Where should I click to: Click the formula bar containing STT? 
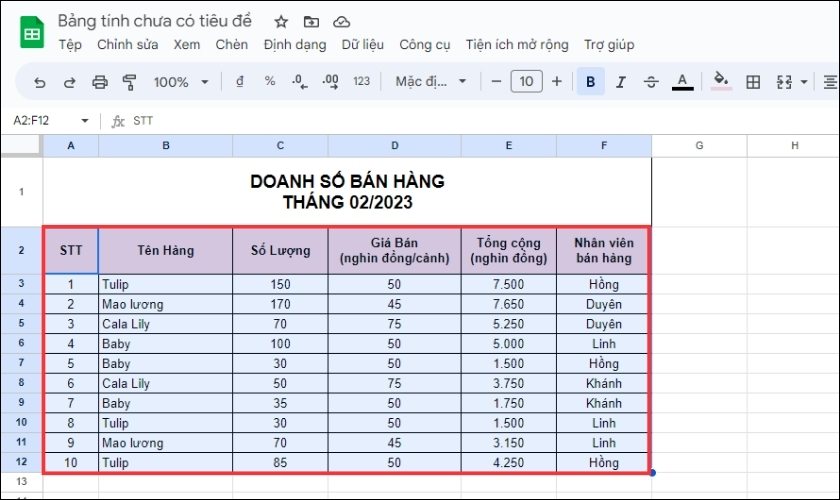click(x=471, y=121)
